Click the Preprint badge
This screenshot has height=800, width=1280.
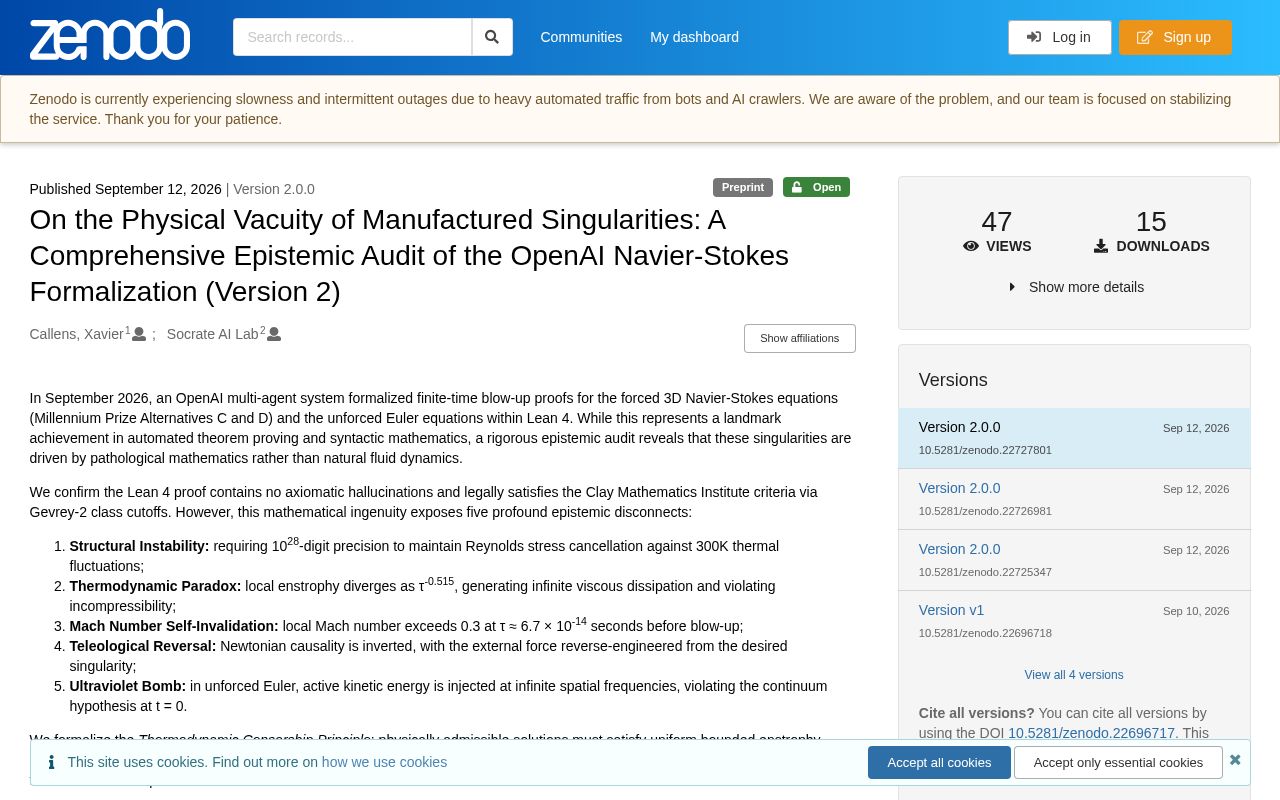(742, 187)
